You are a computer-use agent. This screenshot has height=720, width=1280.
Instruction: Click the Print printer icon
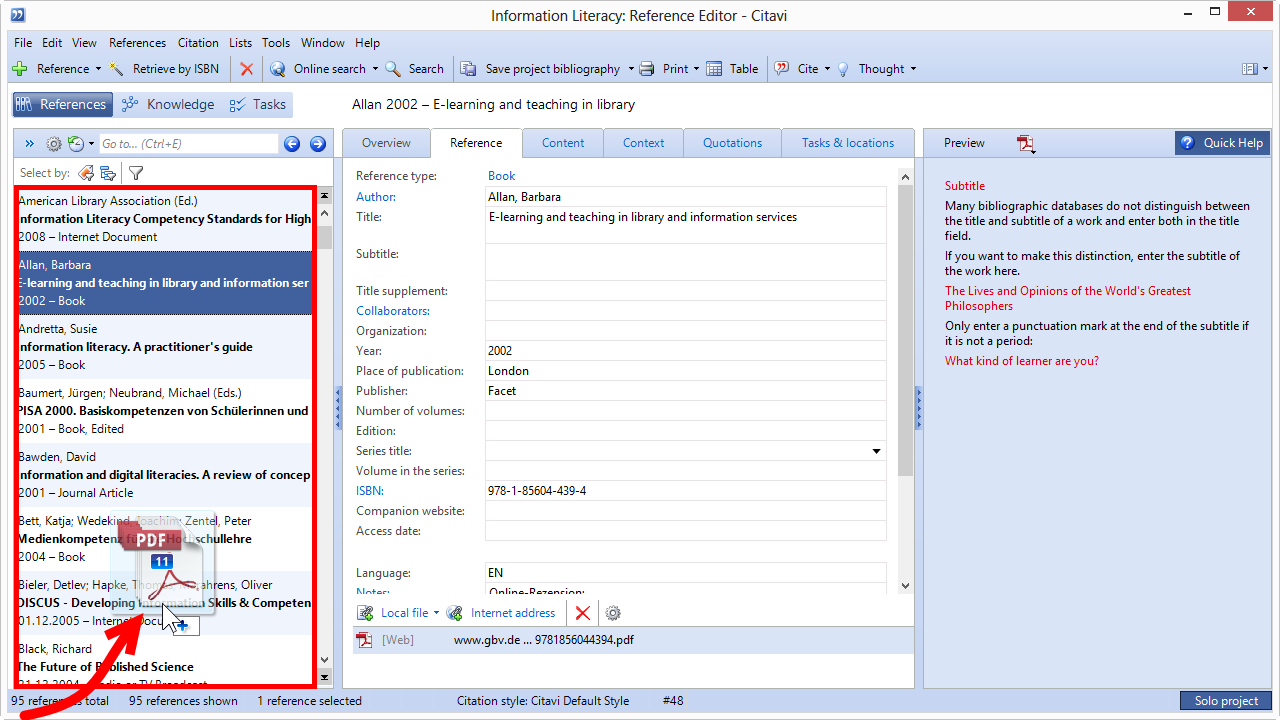647,69
